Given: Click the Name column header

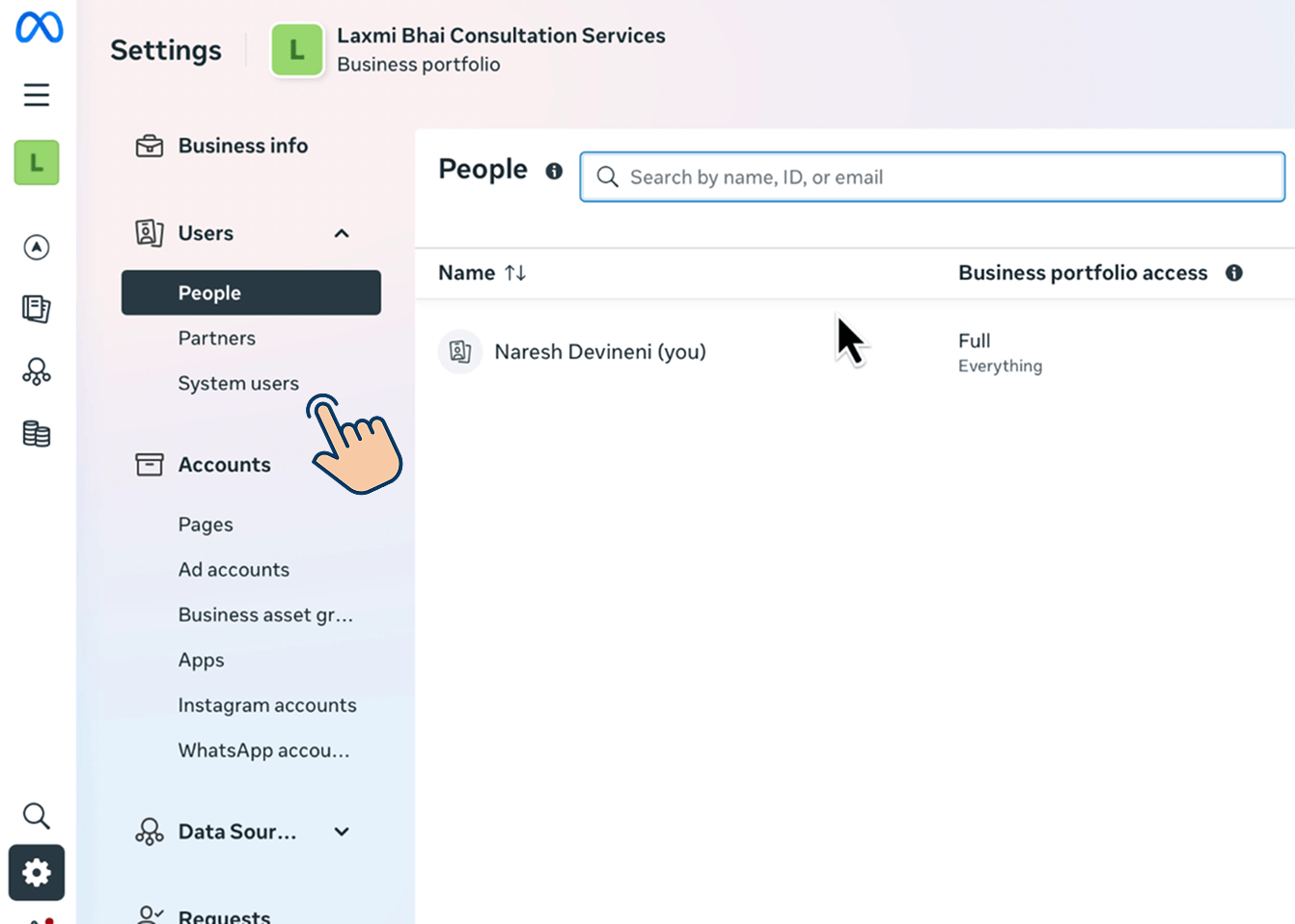Looking at the screenshot, I should coord(466,273).
